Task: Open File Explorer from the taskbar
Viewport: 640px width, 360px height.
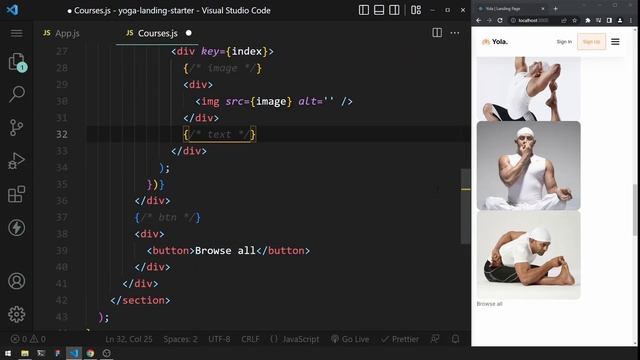Action: point(24,353)
